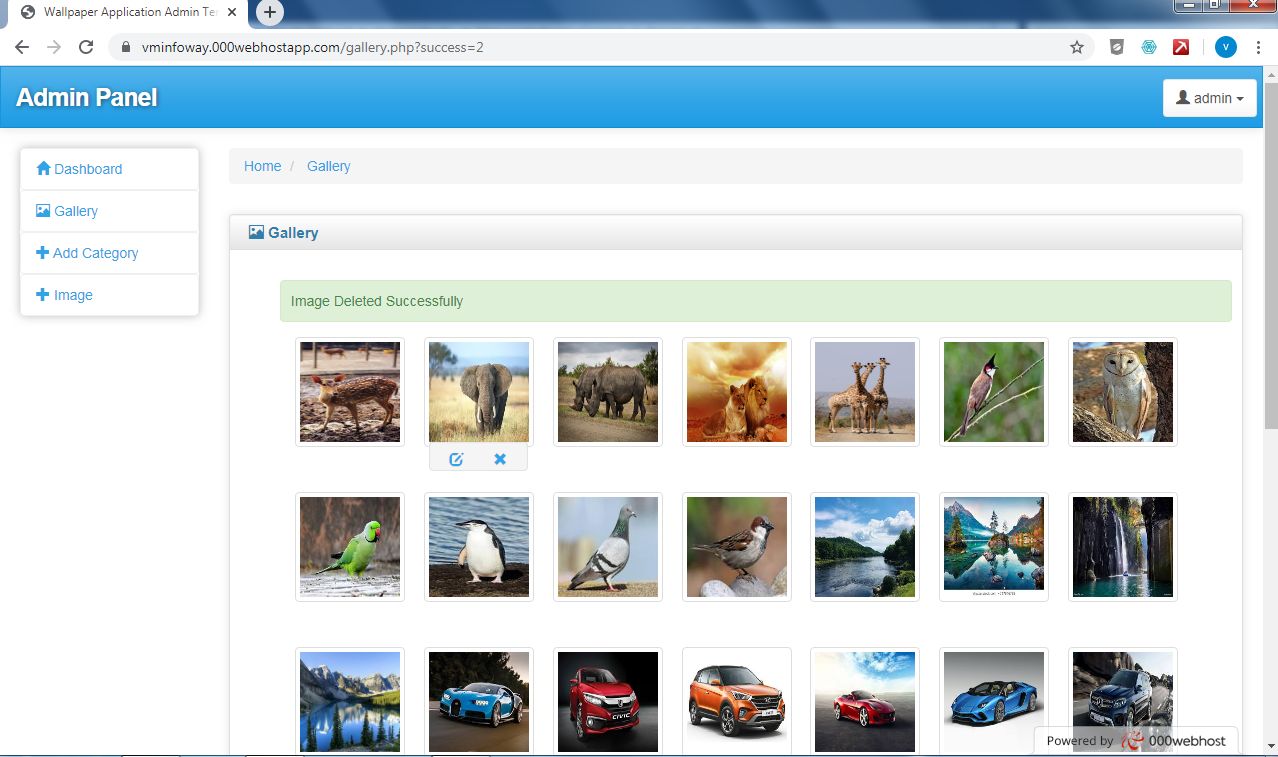Click the lion thumbnail
1278x757 pixels.
[x=737, y=392]
